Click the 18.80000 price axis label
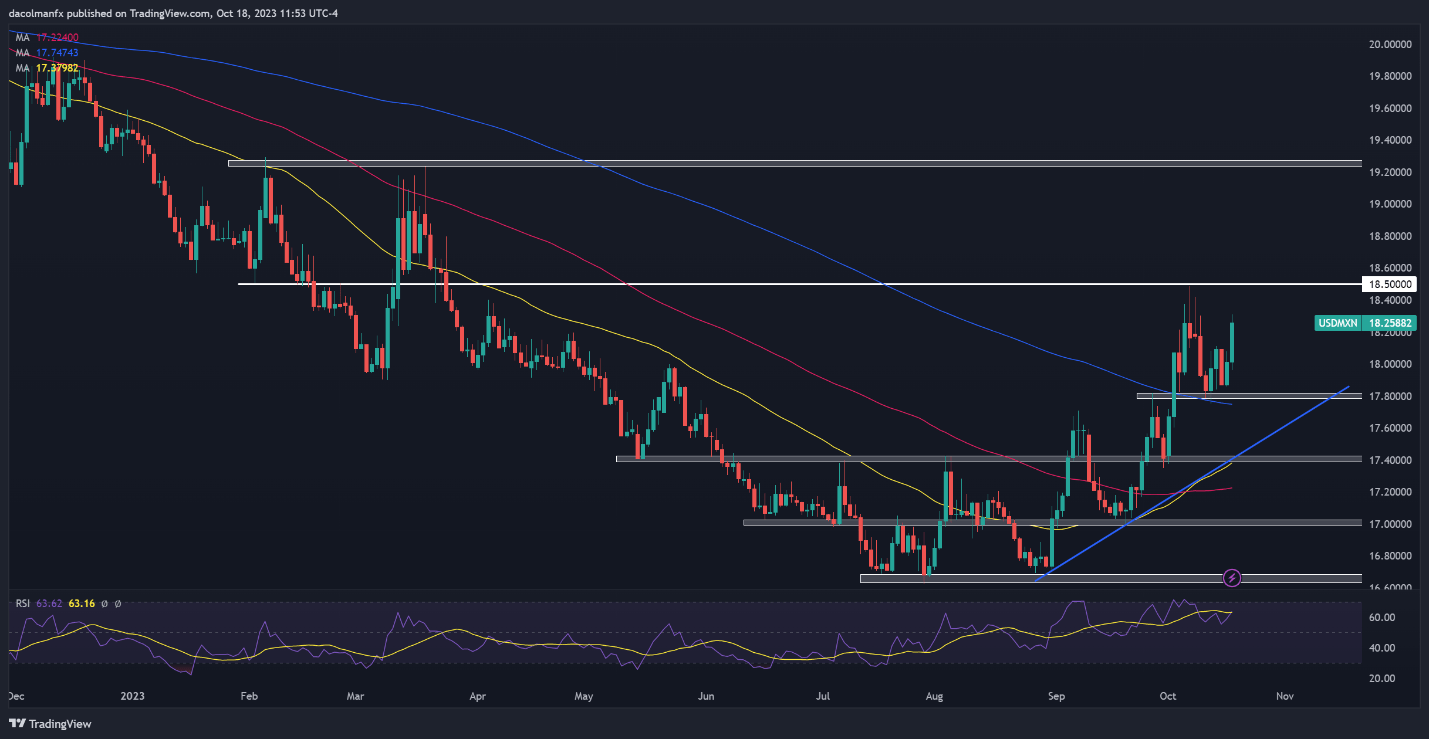The height and width of the screenshot is (739, 1429). point(1392,236)
